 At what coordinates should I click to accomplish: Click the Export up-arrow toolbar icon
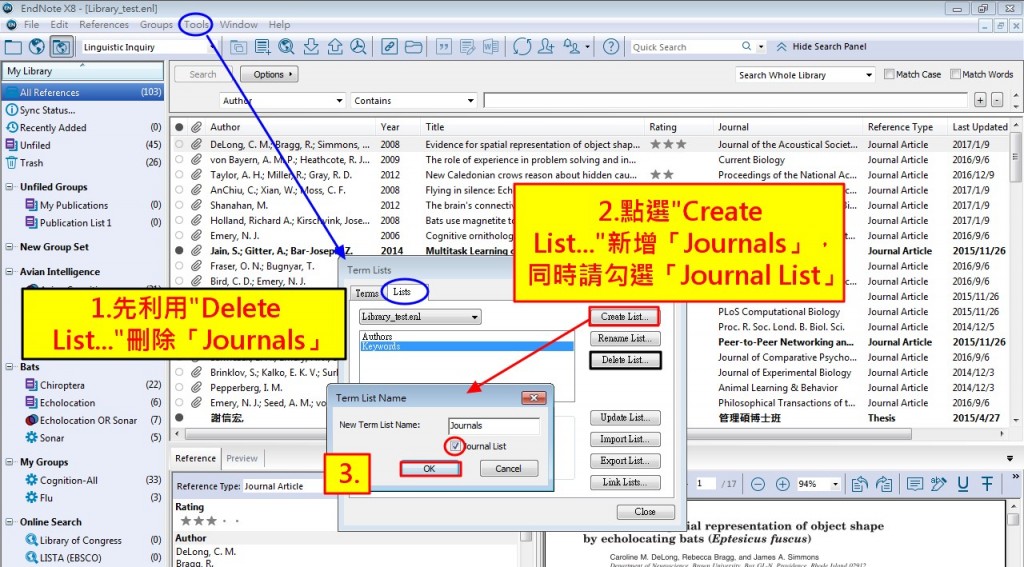tap(334, 47)
